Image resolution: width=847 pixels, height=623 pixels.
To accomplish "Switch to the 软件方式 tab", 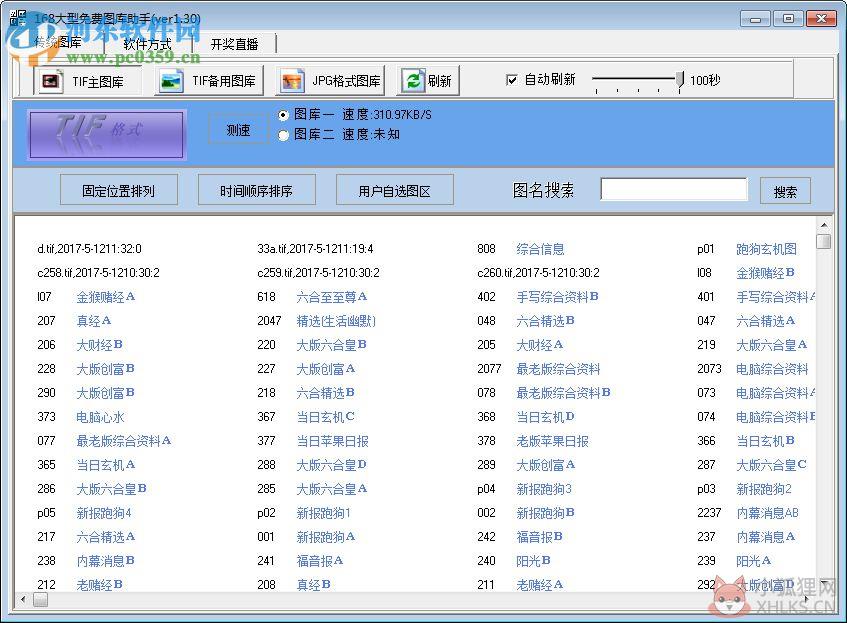I will tap(147, 44).
